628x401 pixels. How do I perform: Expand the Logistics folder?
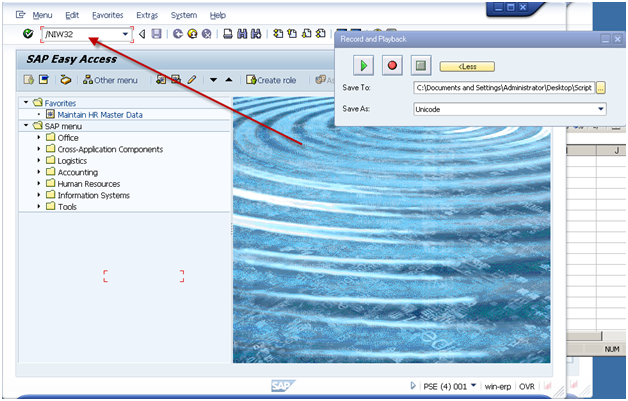click(39, 161)
